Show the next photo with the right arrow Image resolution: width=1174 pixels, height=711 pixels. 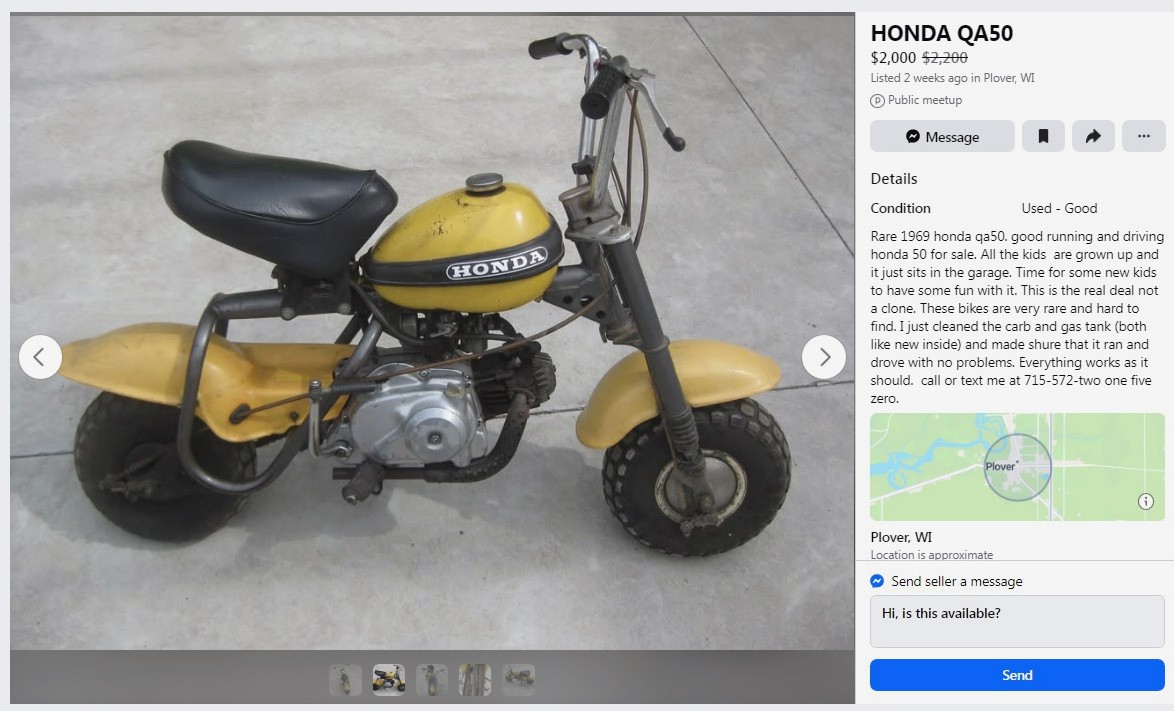point(824,357)
